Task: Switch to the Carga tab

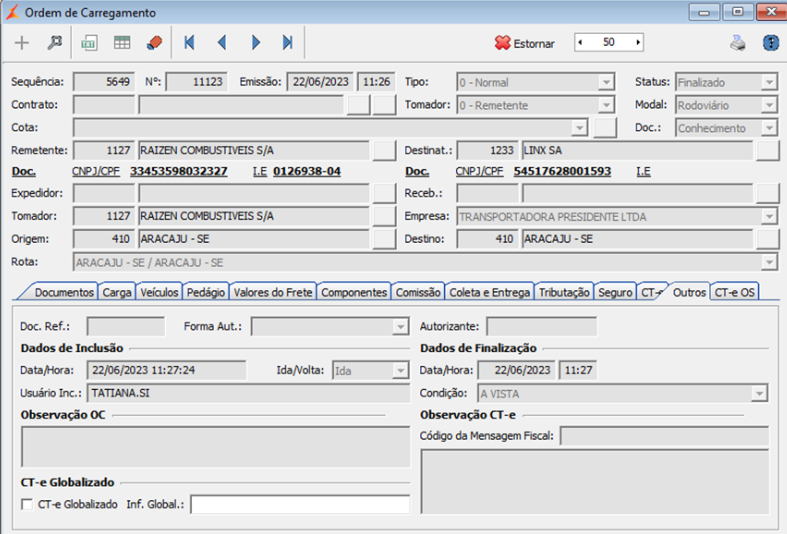Action: [x=116, y=292]
